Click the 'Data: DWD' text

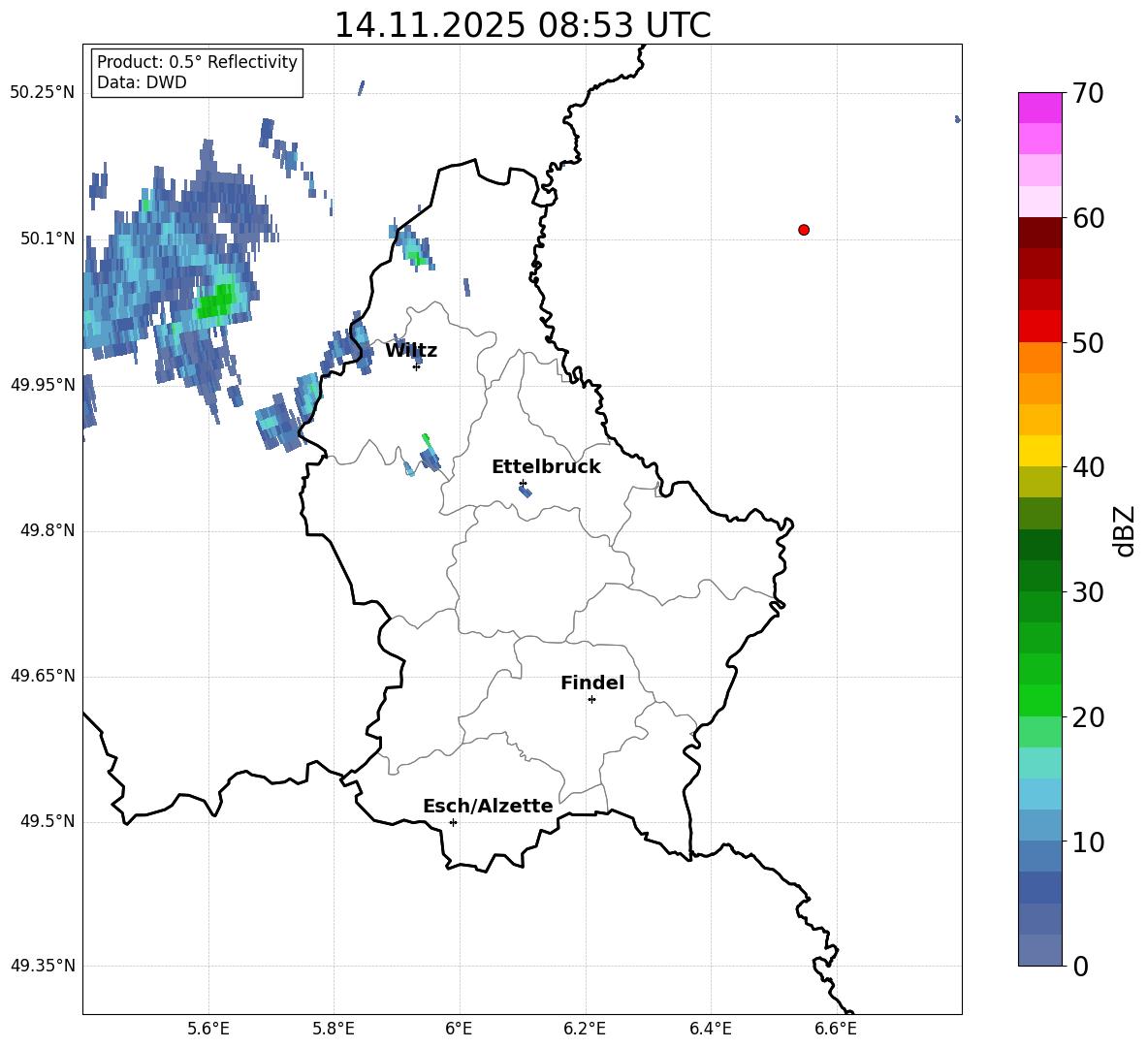click(x=142, y=82)
